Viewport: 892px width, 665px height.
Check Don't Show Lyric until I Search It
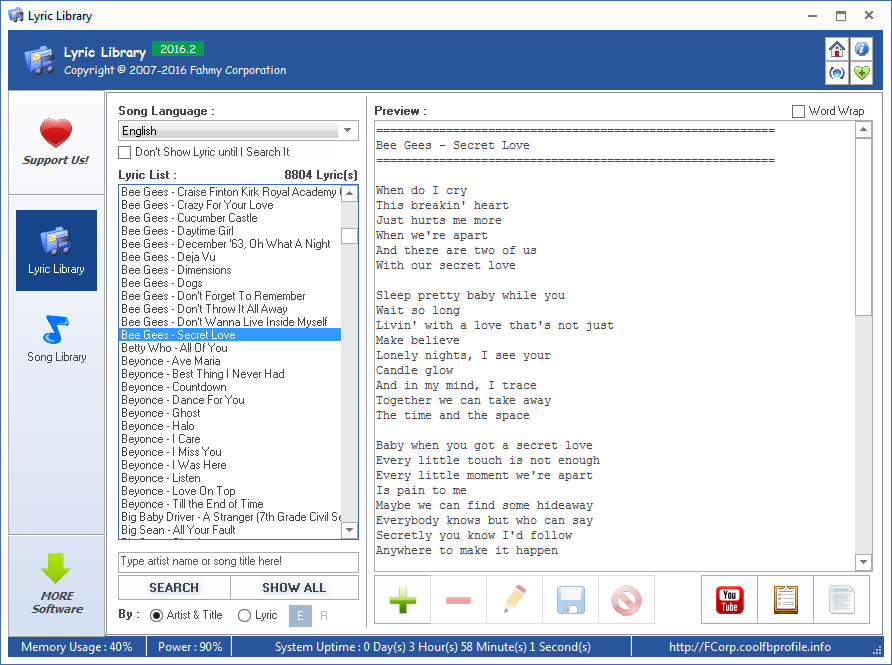coord(125,152)
